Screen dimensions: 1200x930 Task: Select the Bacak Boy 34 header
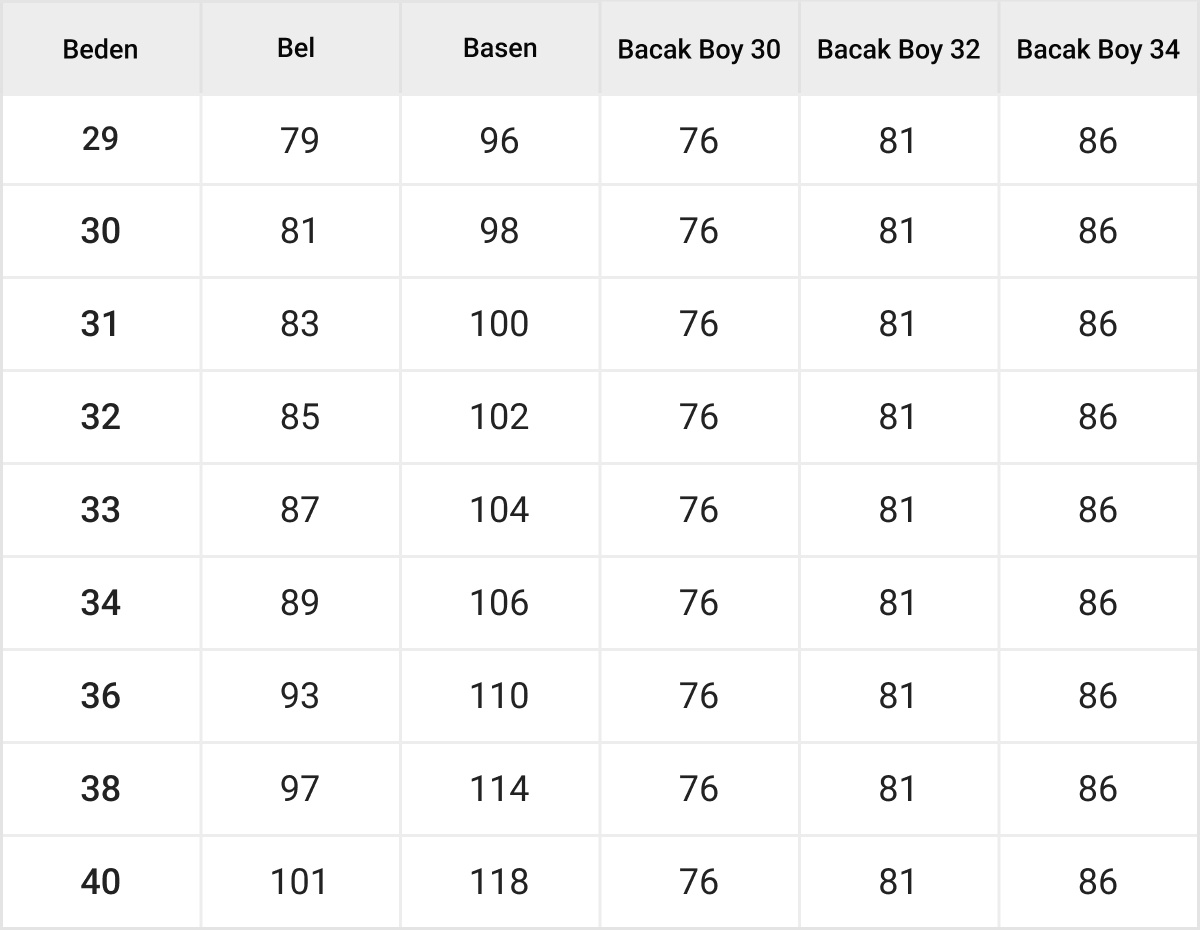[1098, 49]
